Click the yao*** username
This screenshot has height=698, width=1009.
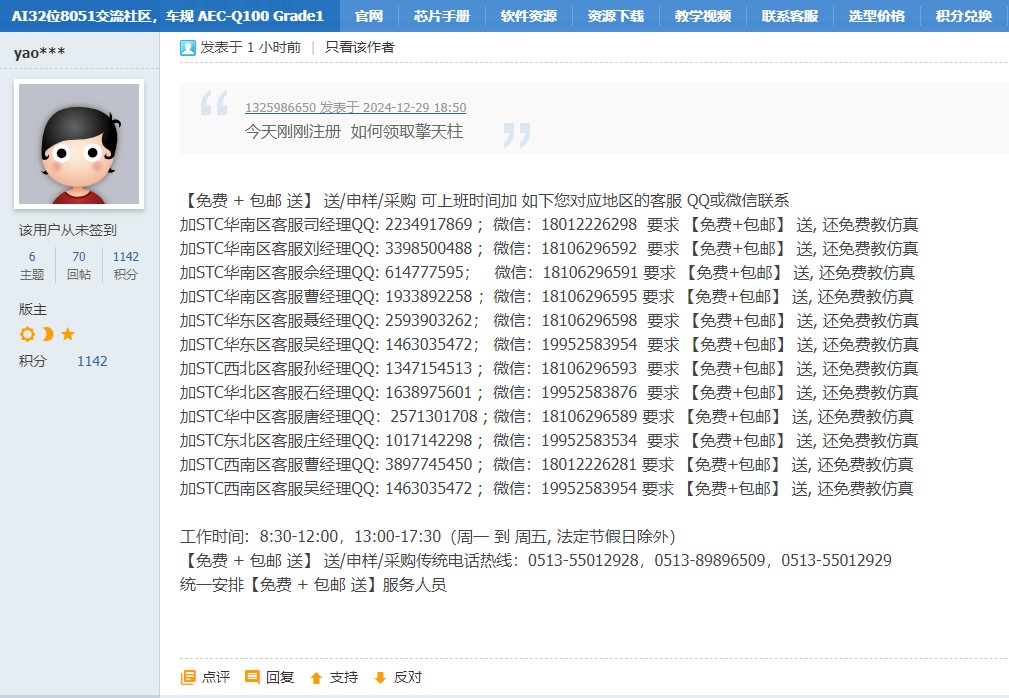40,53
